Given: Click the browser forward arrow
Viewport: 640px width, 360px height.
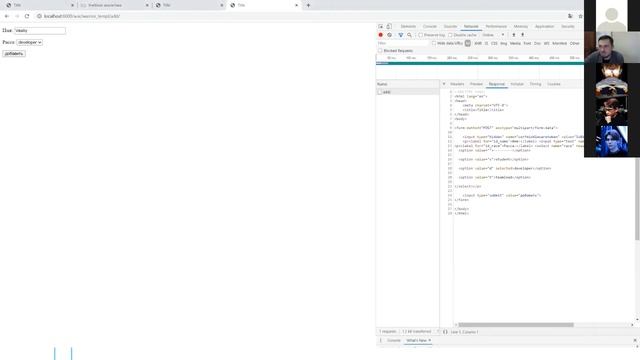Looking at the screenshot, I should 17,16.
